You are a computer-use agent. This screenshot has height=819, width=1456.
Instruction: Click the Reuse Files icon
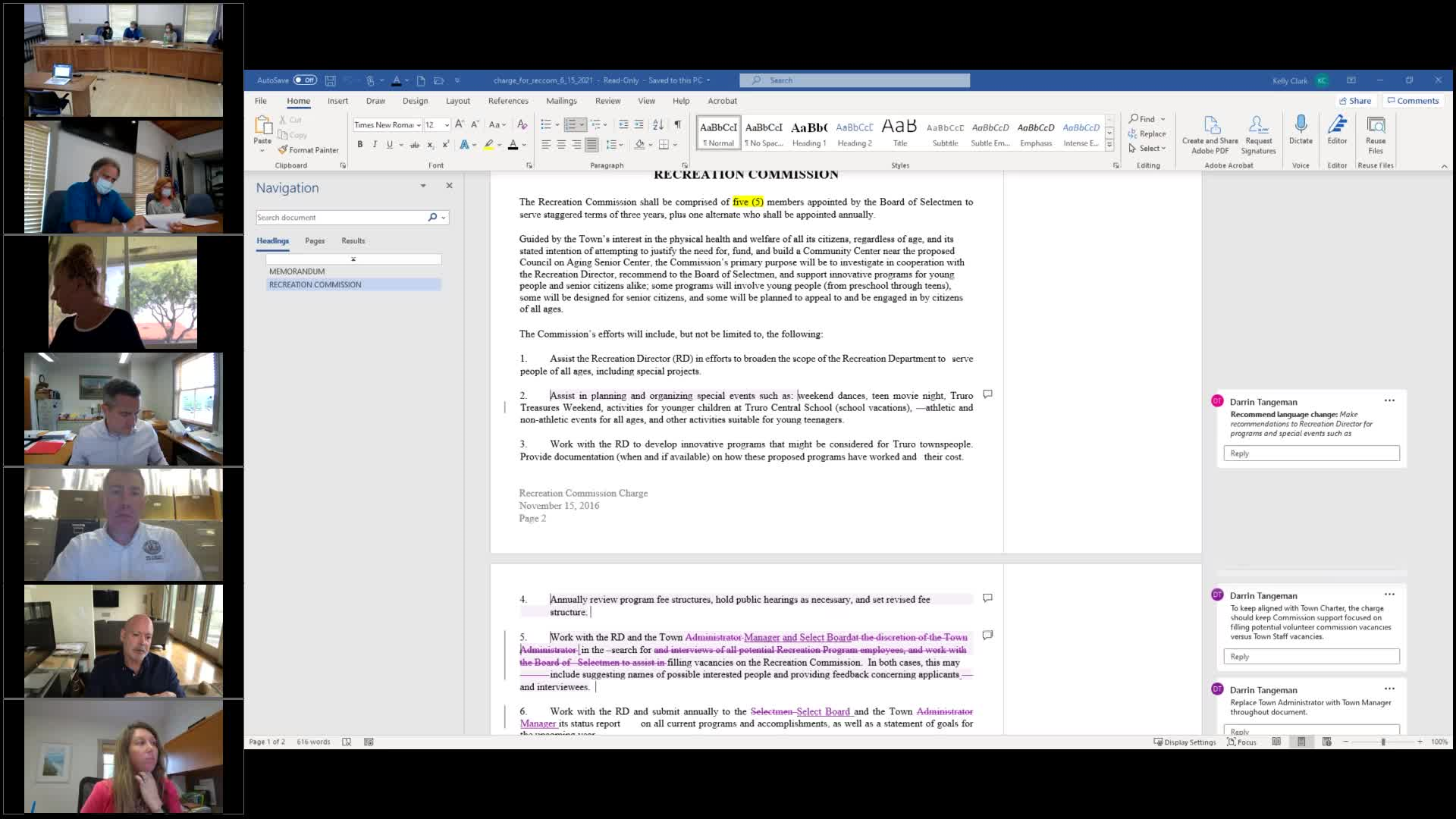tap(1376, 125)
